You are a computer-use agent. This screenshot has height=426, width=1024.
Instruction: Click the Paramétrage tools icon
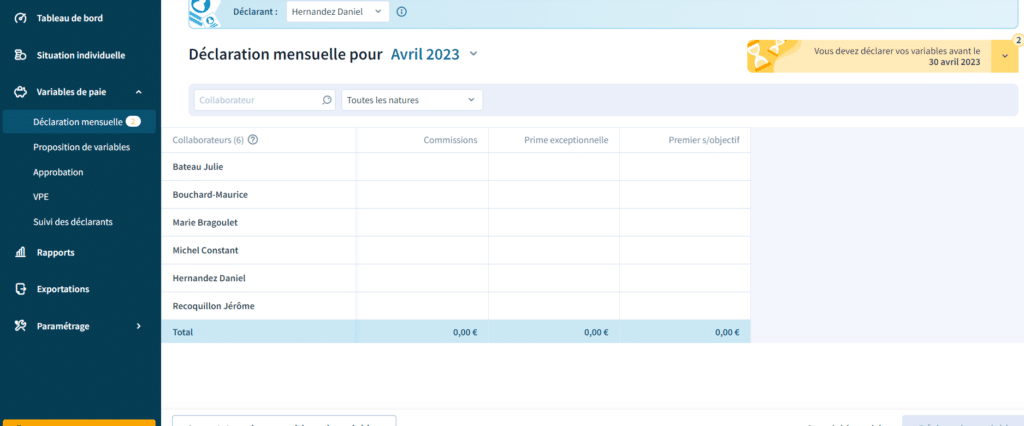coord(20,326)
